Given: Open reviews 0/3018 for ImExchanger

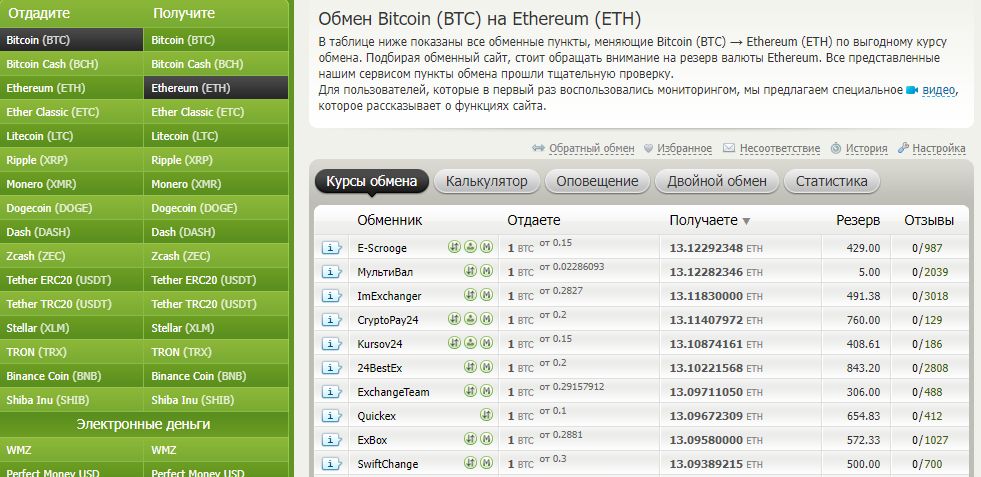Looking at the screenshot, I should click(x=930, y=296).
